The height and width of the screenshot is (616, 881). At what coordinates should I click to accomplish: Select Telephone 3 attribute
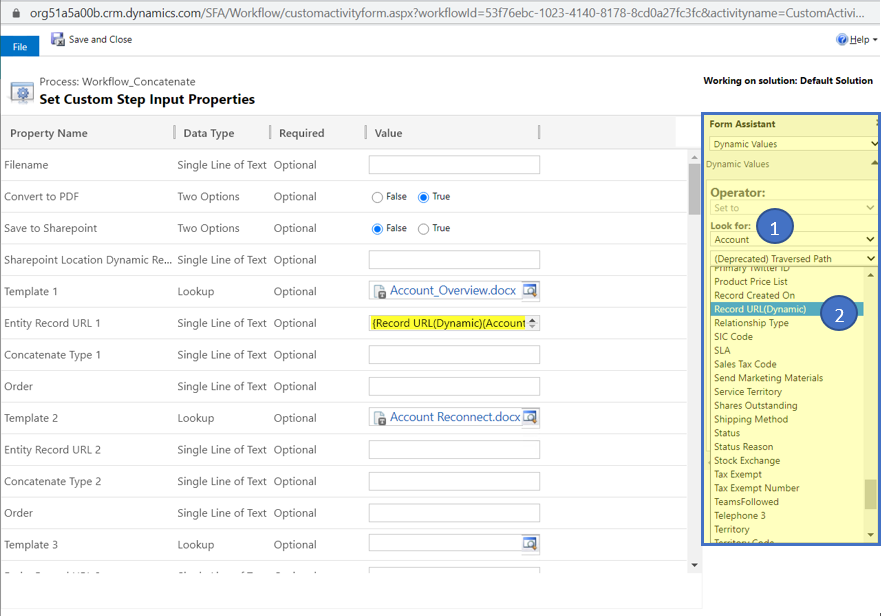(739, 515)
